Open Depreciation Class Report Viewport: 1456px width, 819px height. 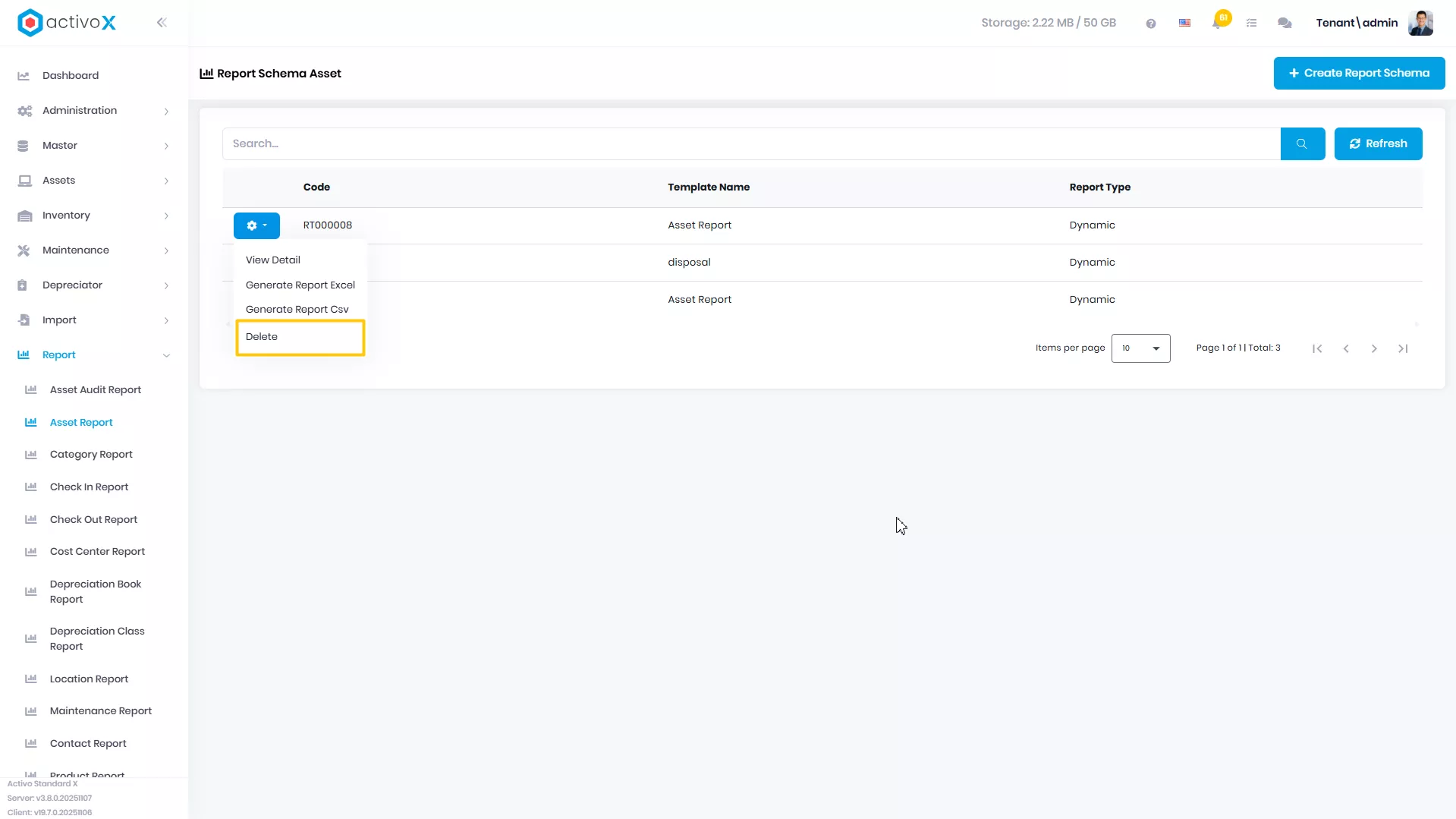pos(97,639)
